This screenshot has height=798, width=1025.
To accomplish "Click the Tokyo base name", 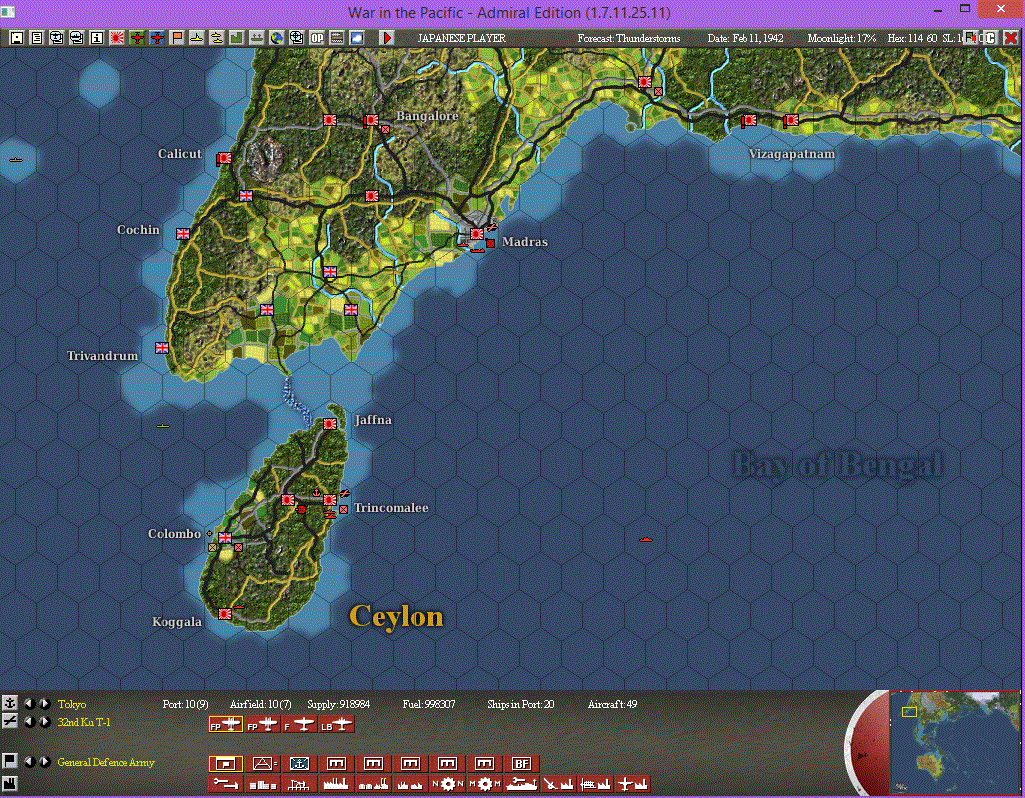I will 71,704.
